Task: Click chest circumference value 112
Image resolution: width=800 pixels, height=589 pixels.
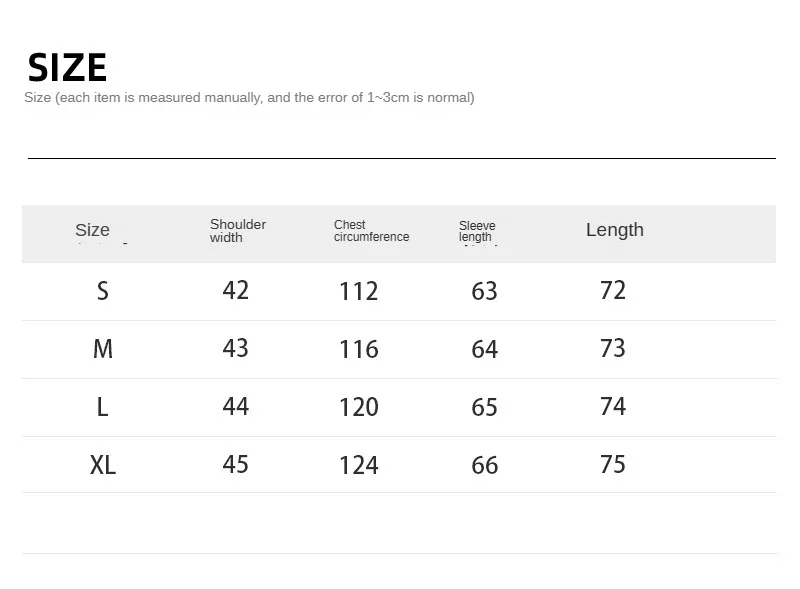Action: (x=359, y=291)
